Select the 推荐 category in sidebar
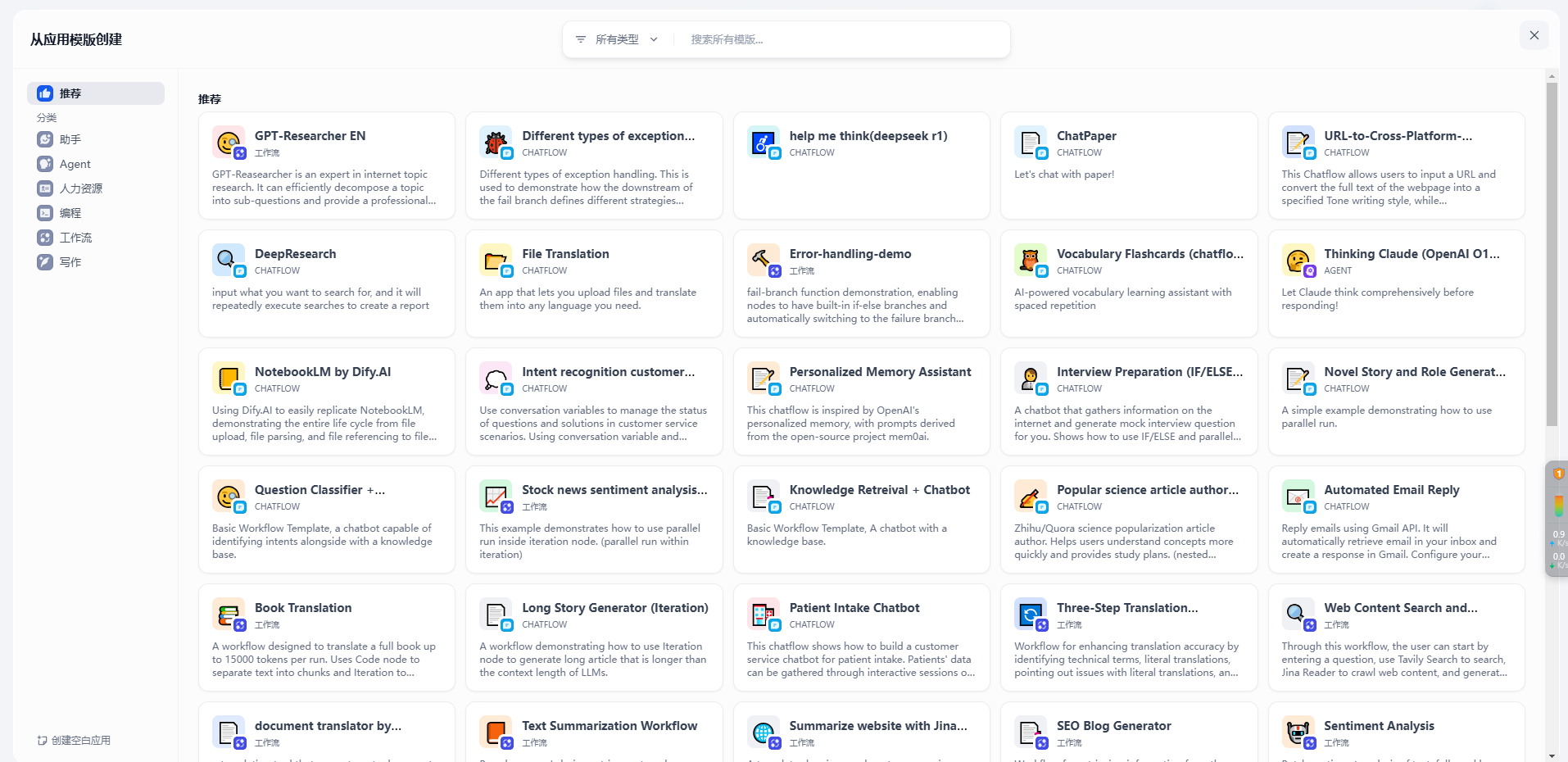The height and width of the screenshot is (762, 1568). pos(96,93)
